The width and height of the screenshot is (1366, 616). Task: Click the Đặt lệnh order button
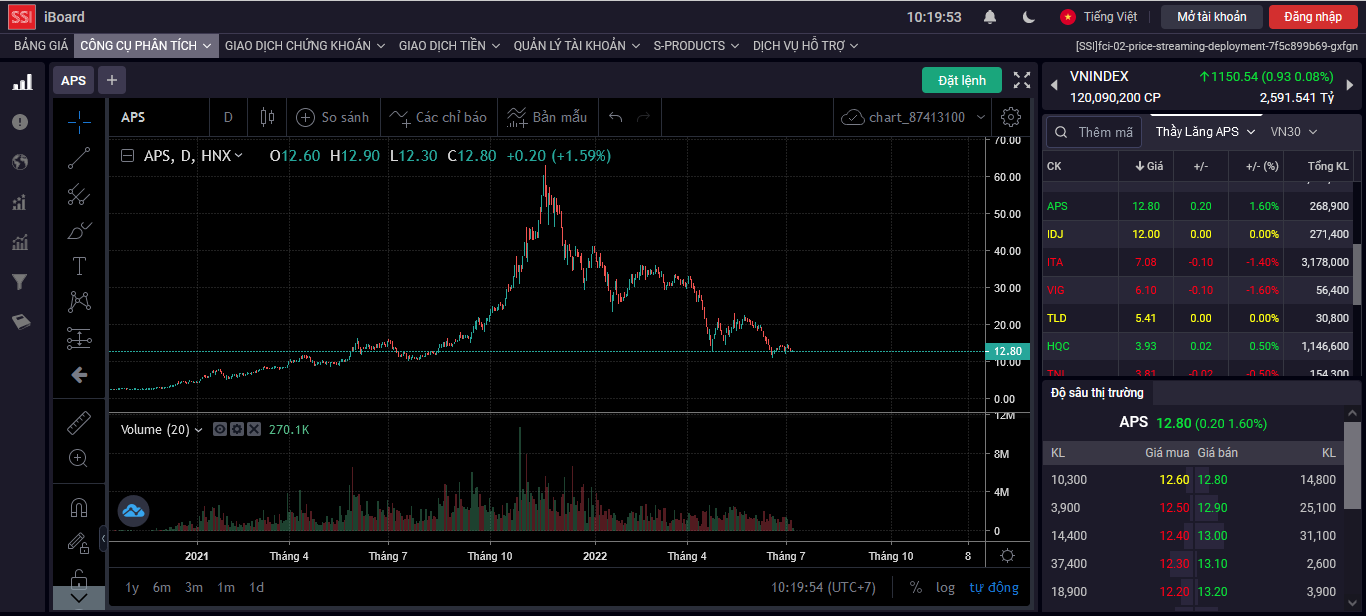(x=961, y=80)
